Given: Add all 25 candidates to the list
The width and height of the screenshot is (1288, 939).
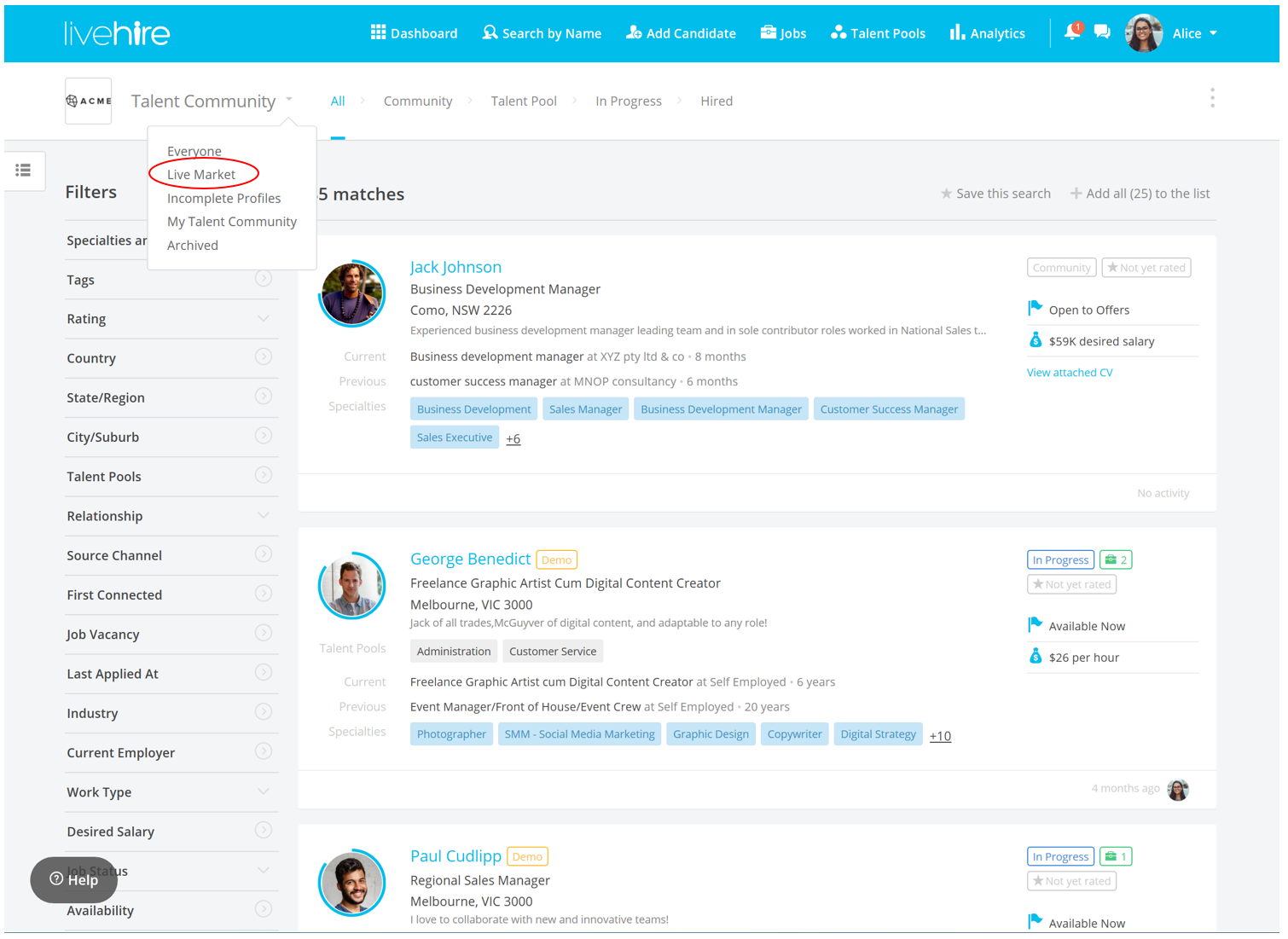Looking at the screenshot, I should [x=1140, y=194].
